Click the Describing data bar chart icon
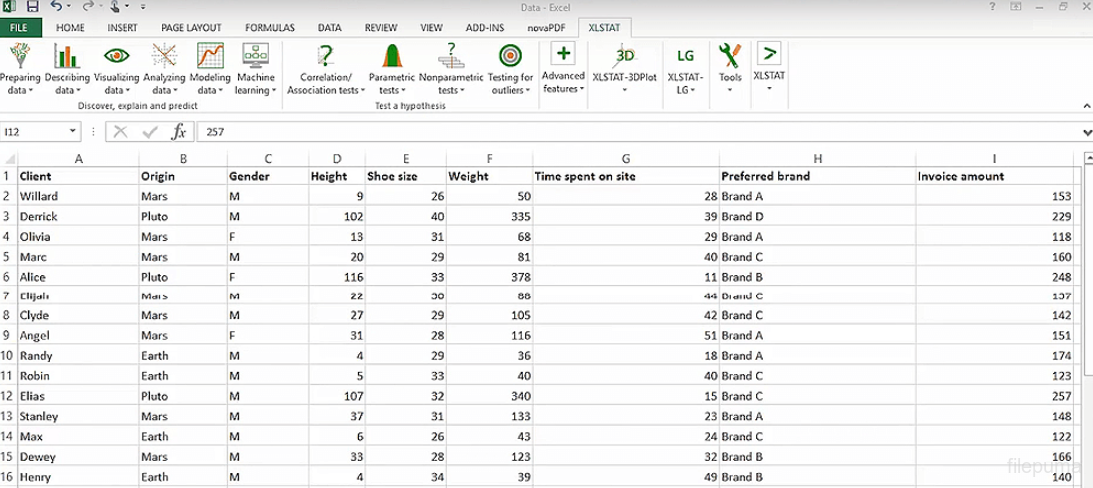This screenshot has height=488, width=1093. tap(67, 57)
